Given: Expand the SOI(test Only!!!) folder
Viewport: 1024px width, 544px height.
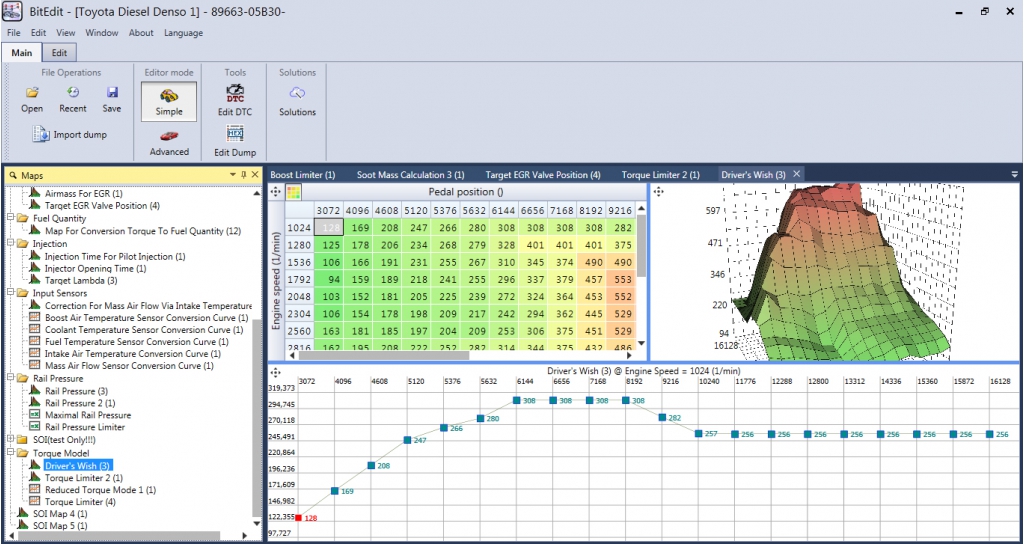Looking at the screenshot, I should coord(11,440).
